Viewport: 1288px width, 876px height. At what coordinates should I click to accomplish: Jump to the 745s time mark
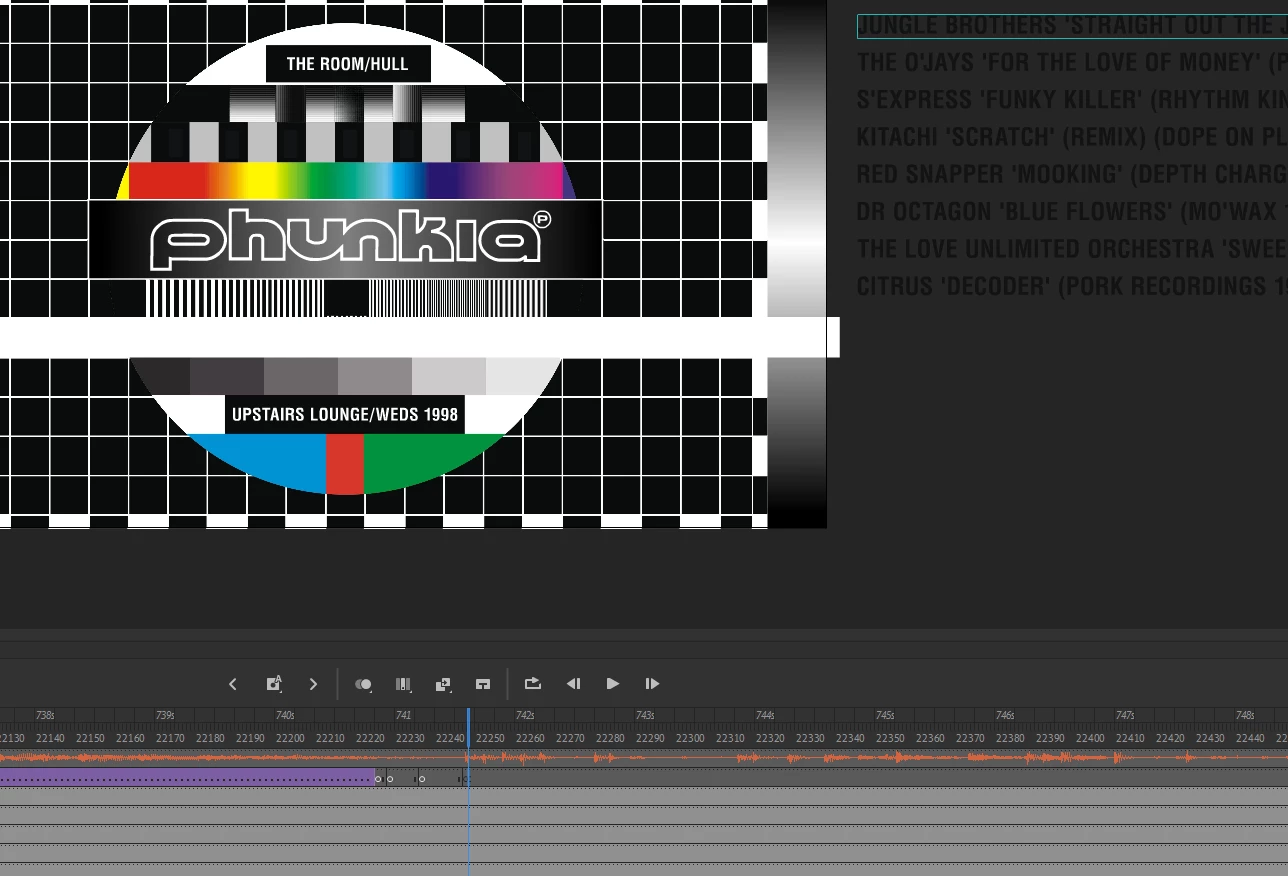coord(885,715)
